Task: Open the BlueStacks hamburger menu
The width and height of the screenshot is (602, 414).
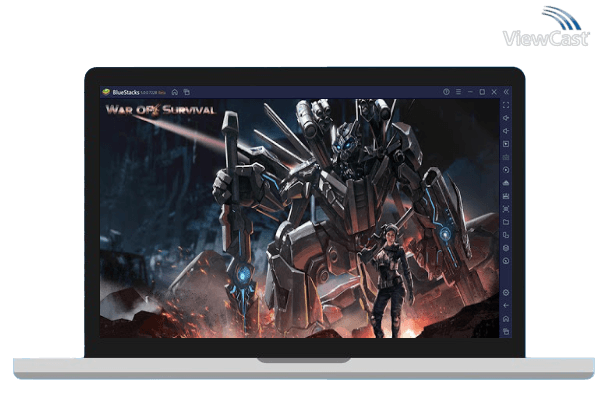Action: pos(458,92)
